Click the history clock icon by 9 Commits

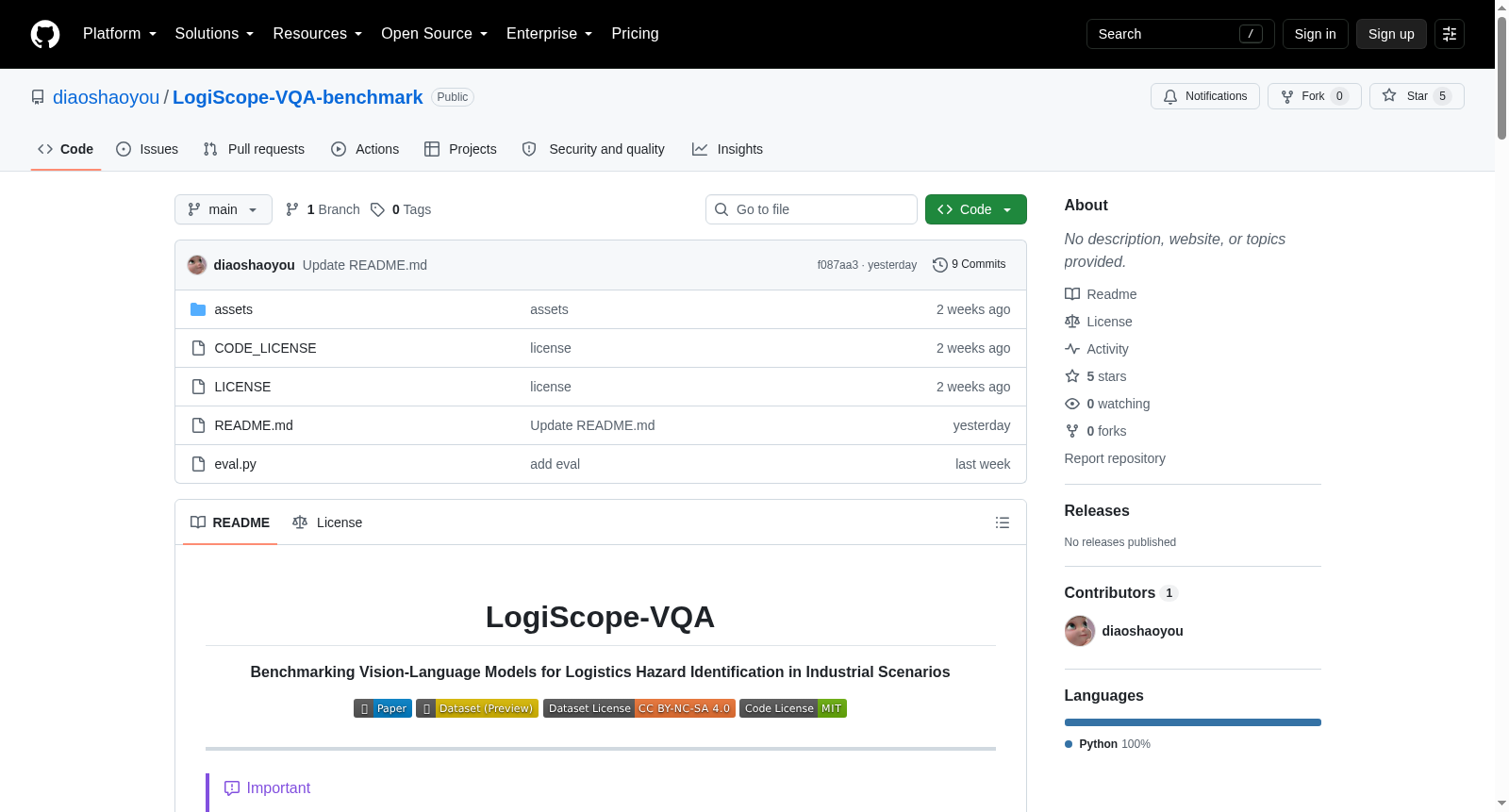point(940,265)
